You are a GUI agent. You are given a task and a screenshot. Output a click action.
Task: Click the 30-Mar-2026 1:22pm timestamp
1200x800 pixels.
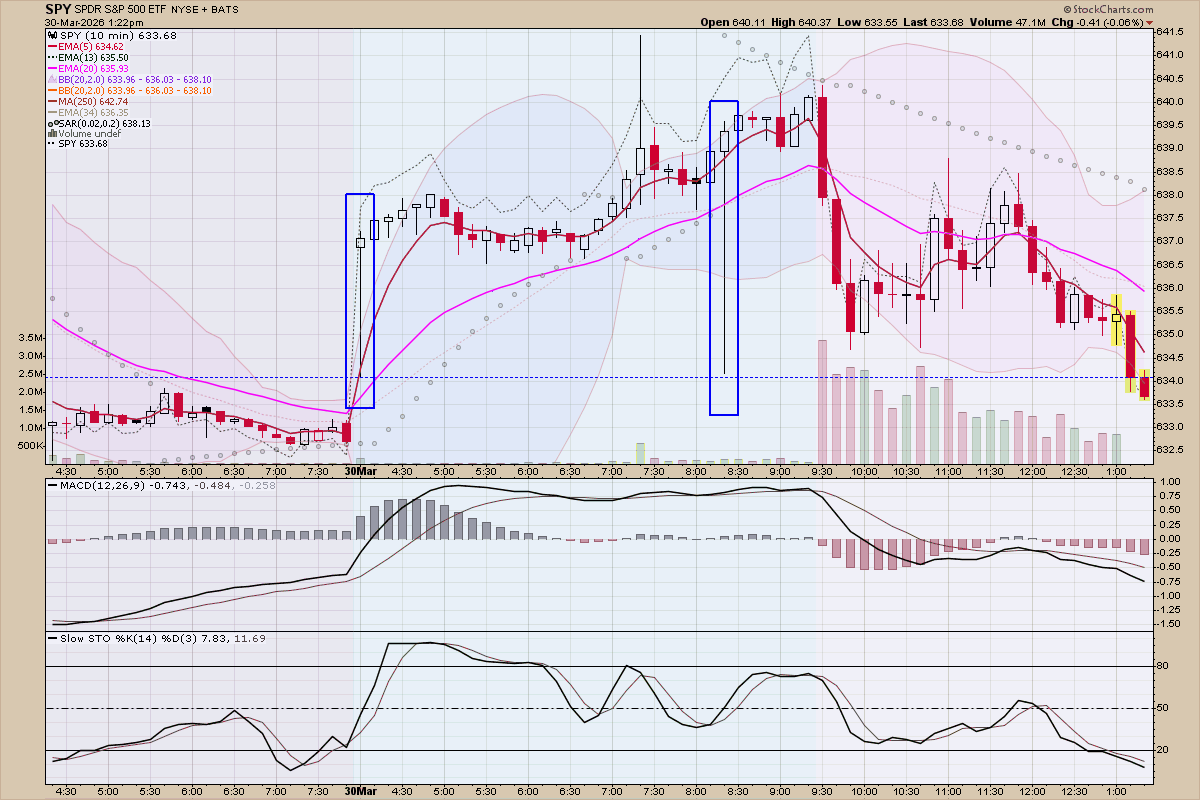[94, 23]
